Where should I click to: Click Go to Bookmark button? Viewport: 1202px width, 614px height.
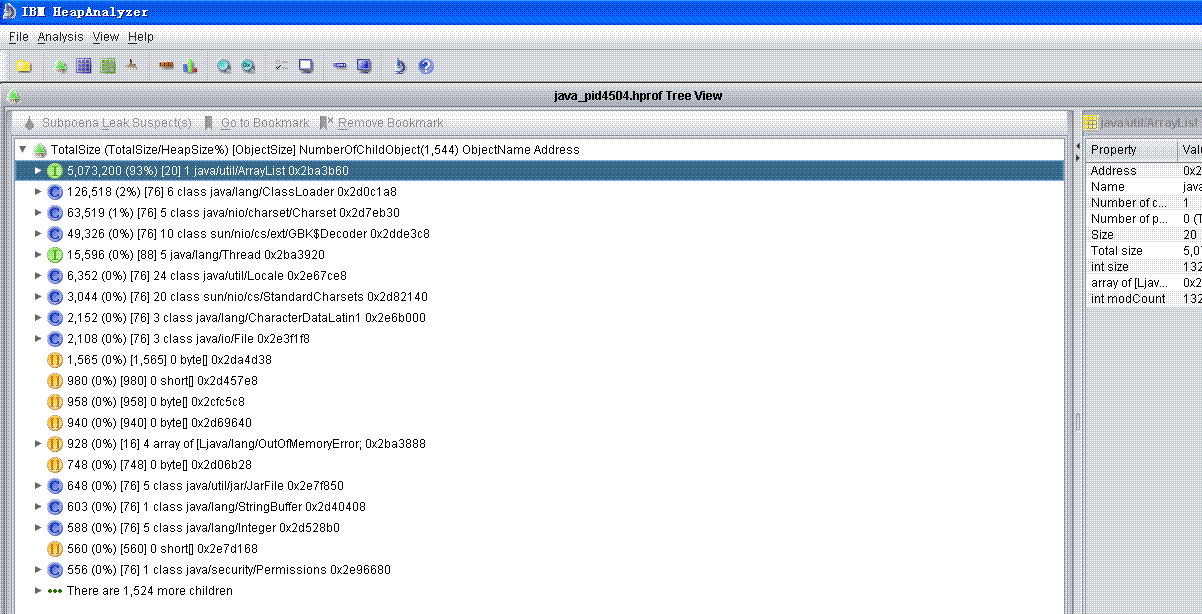(x=257, y=123)
